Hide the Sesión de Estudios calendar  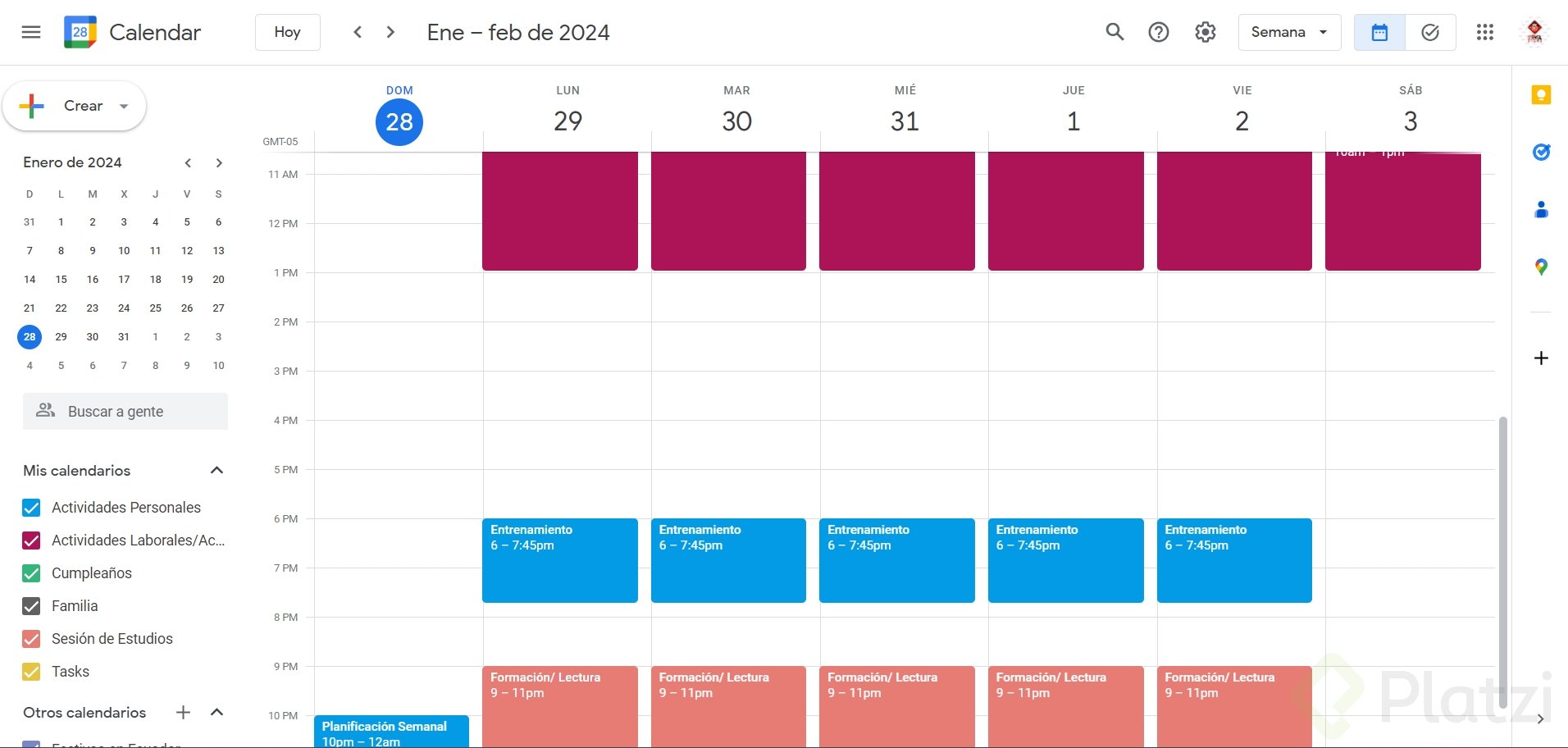click(31, 639)
